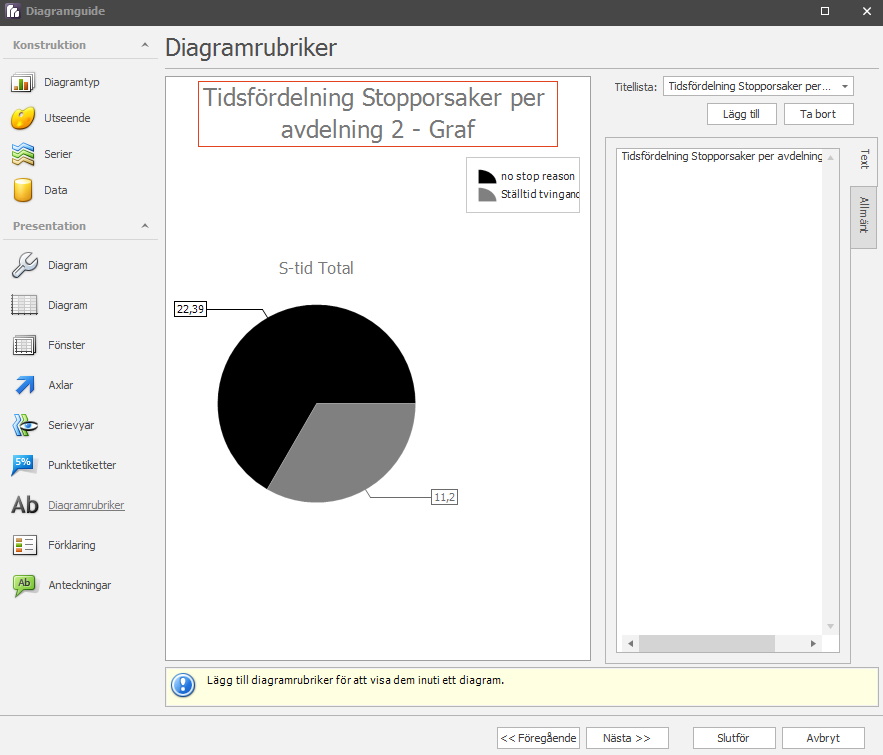Select the Anteckningar green note icon
This screenshot has height=755, width=883.
point(25,585)
